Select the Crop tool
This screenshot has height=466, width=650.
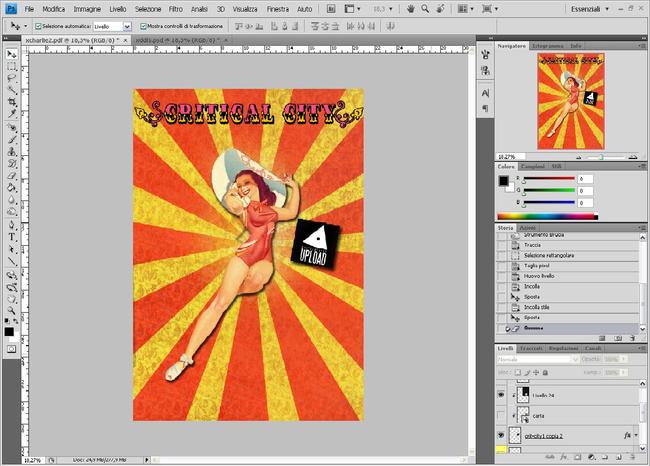point(11,102)
